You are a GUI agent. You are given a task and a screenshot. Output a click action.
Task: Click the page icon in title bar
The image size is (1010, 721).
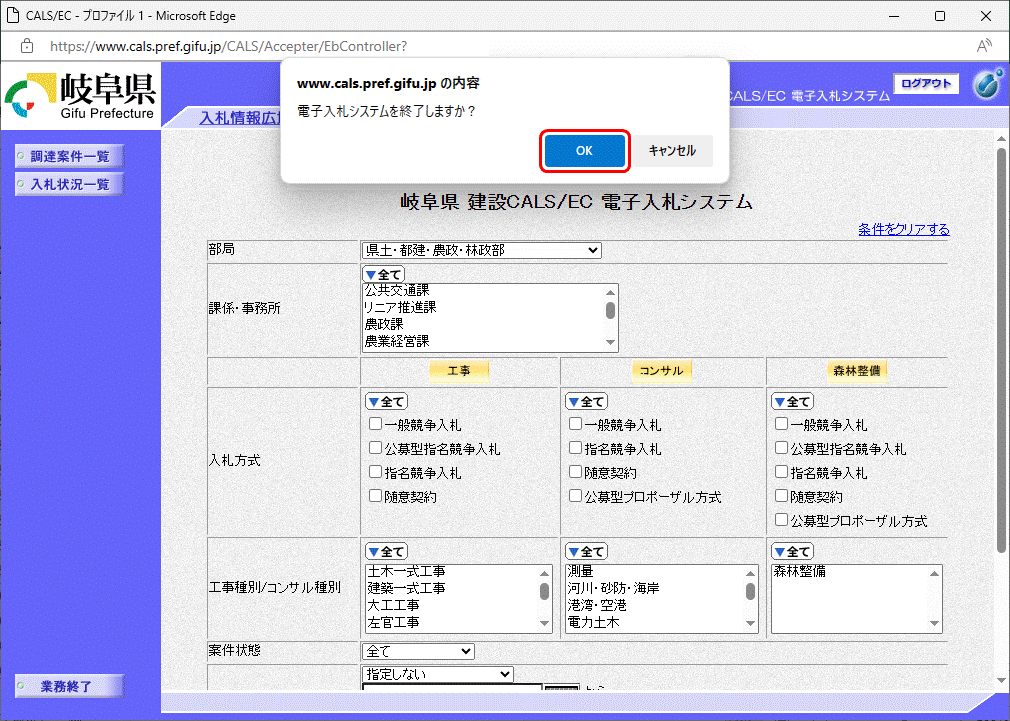point(12,15)
